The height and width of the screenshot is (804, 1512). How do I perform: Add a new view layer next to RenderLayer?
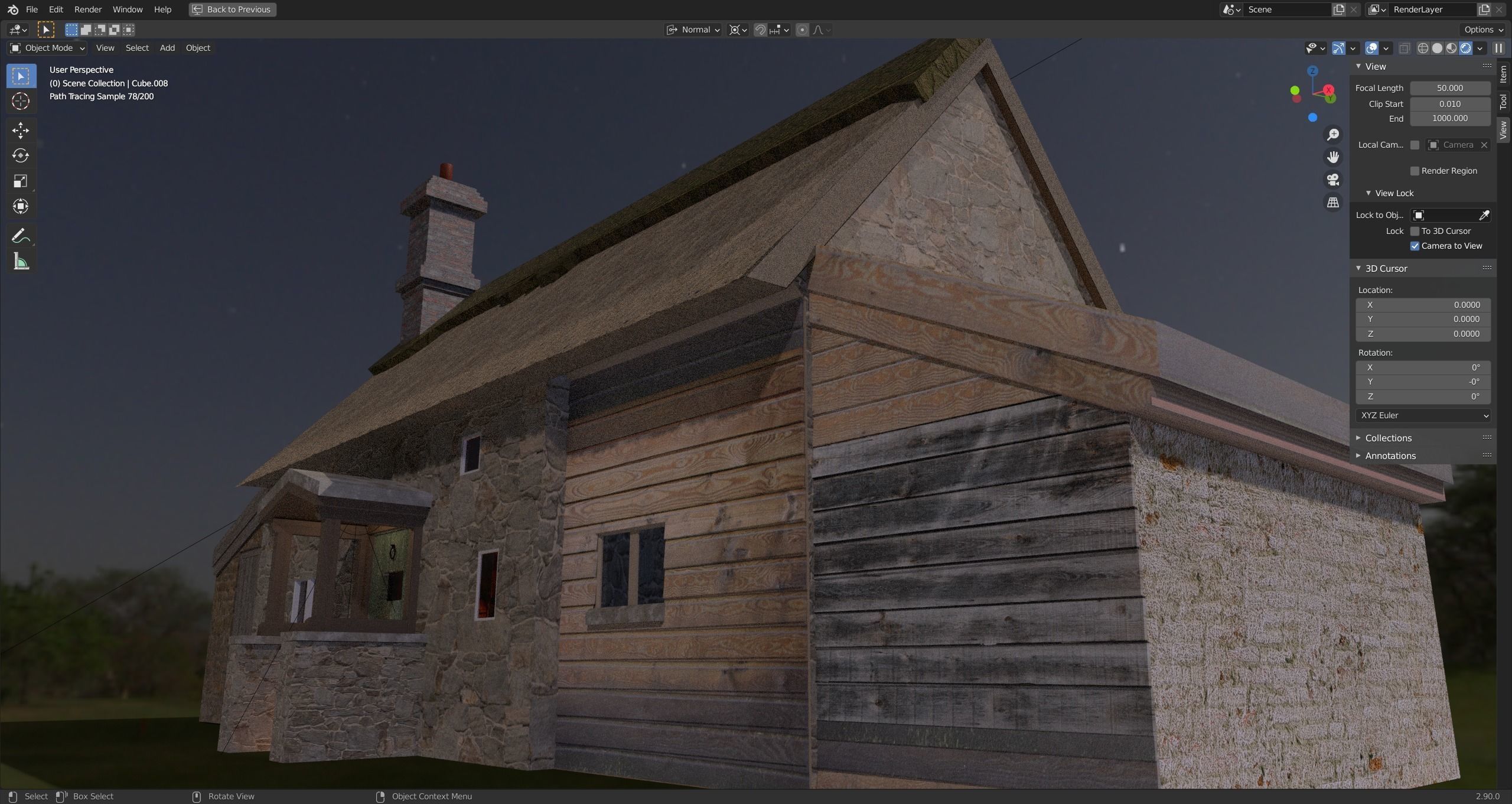[x=1484, y=9]
